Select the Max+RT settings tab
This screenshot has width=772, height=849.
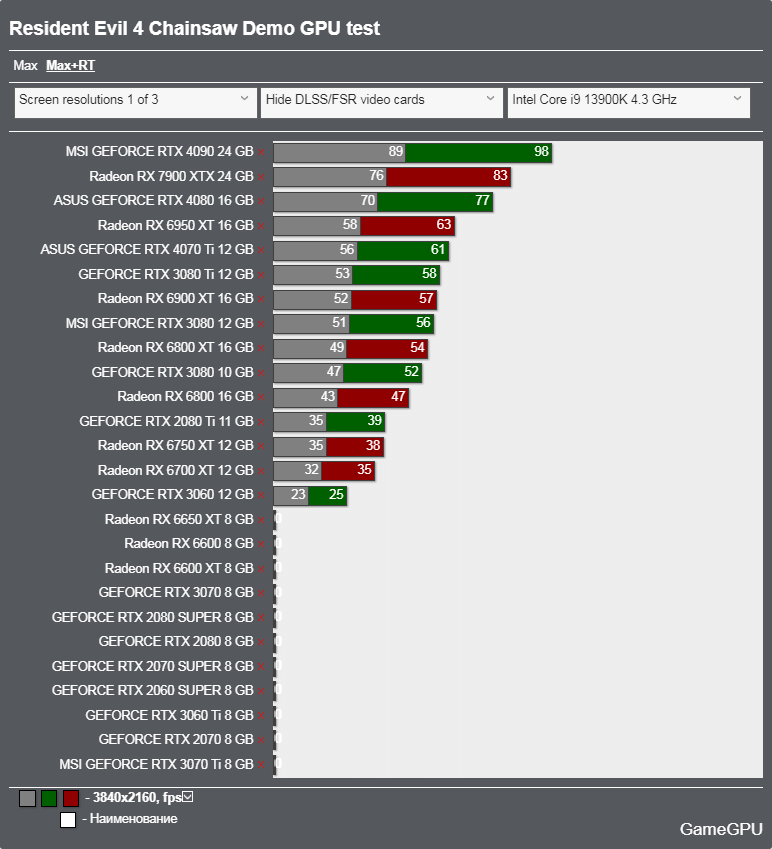(x=70, y=66)
